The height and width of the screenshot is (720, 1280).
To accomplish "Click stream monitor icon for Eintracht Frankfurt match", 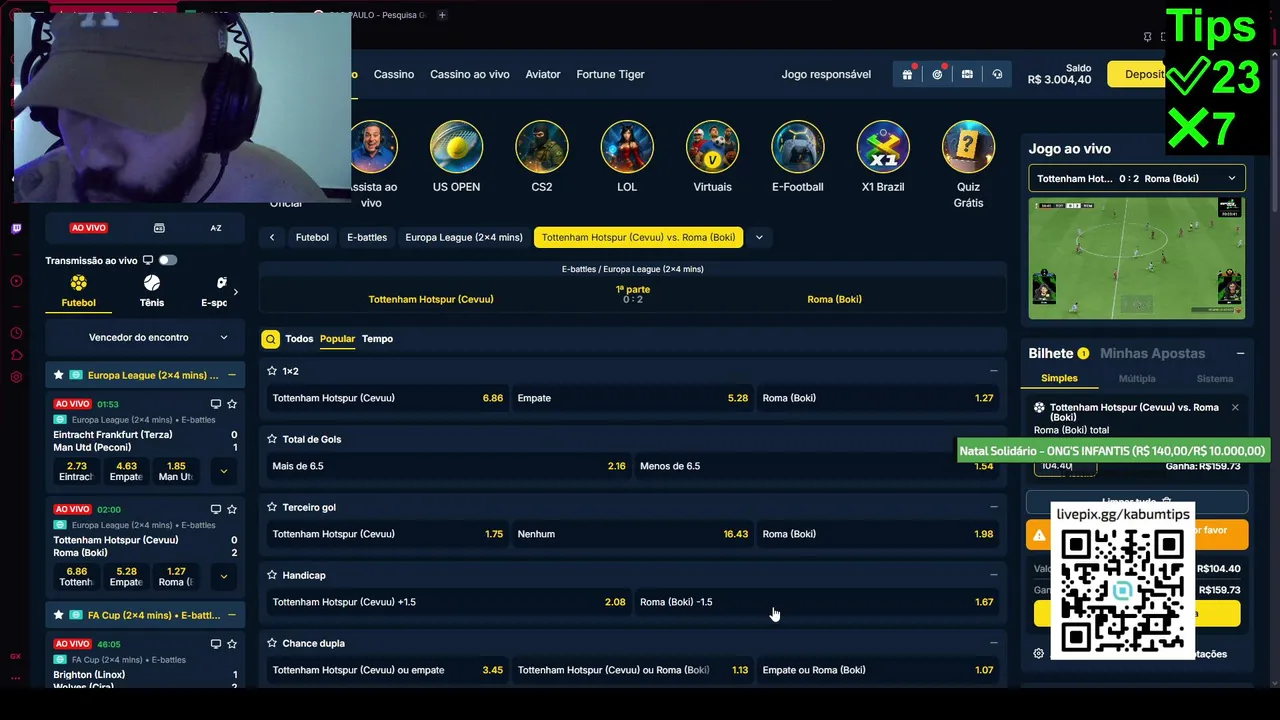I will coord(215,404).
